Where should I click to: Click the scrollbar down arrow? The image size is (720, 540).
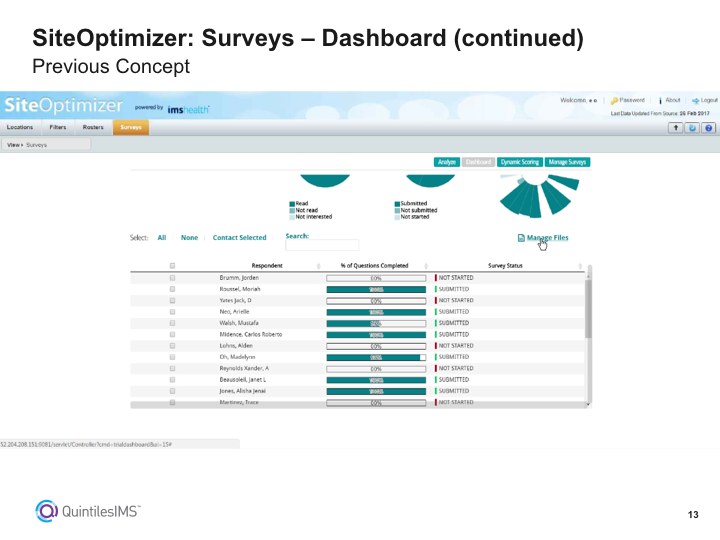tap(588, 404)
